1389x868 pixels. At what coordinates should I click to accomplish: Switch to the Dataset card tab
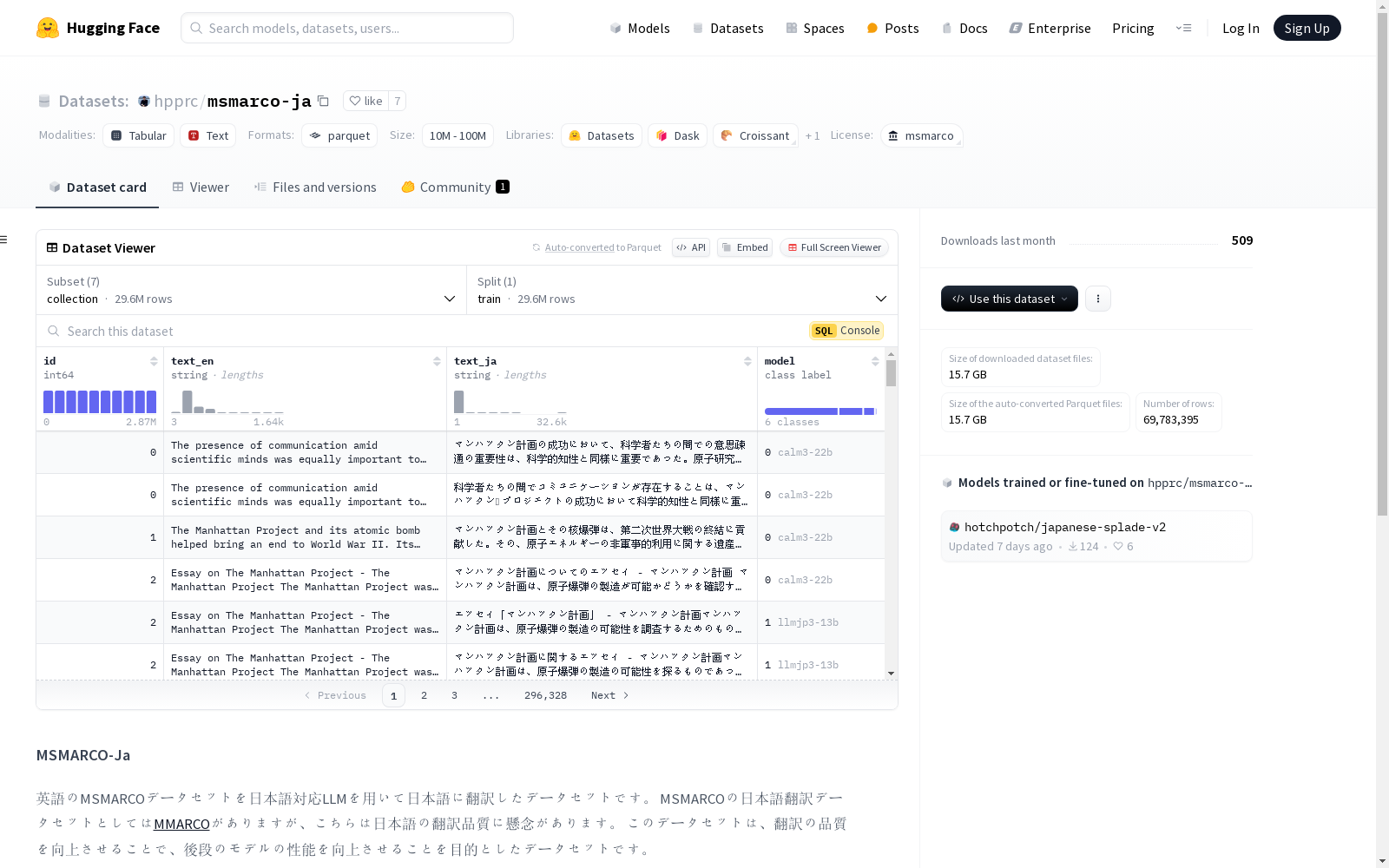pyautogui.click(x=97, y=187)
